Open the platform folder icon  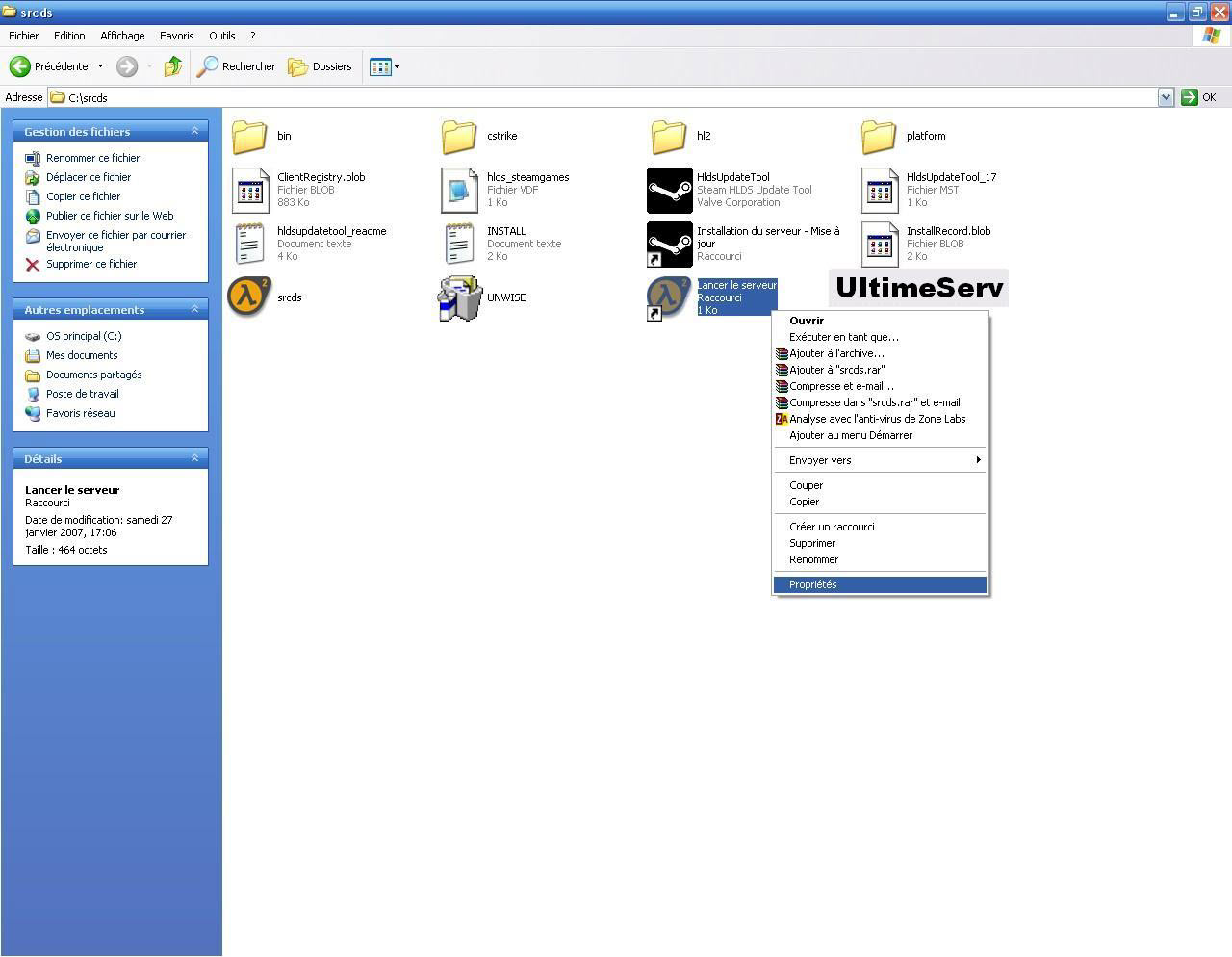(x=879, y=136)
